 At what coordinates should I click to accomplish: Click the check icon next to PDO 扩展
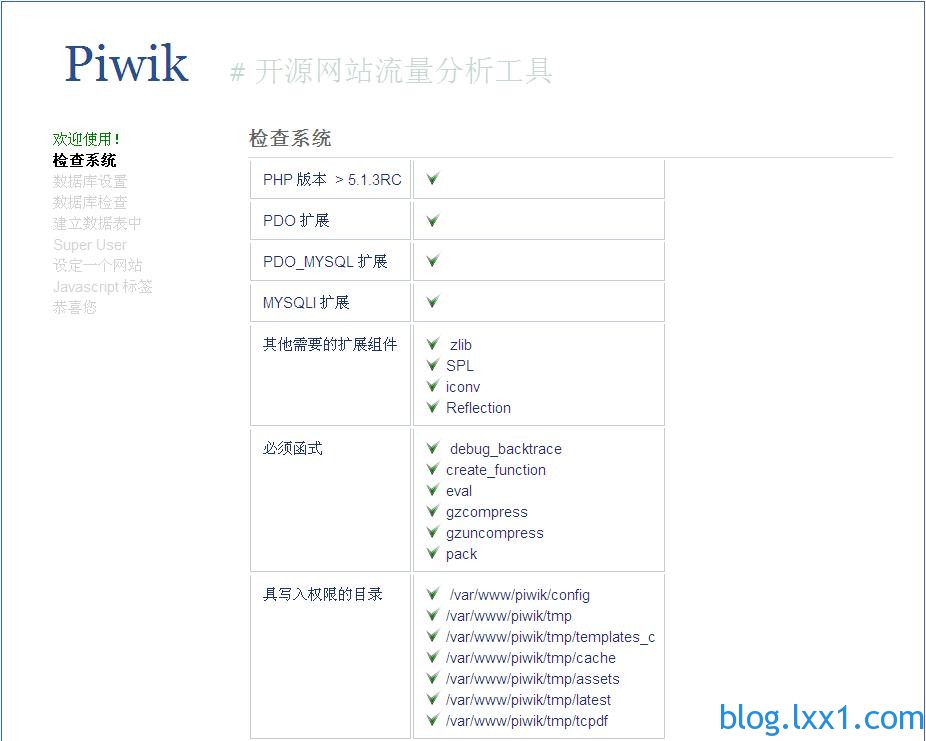[x=433, y=220]
